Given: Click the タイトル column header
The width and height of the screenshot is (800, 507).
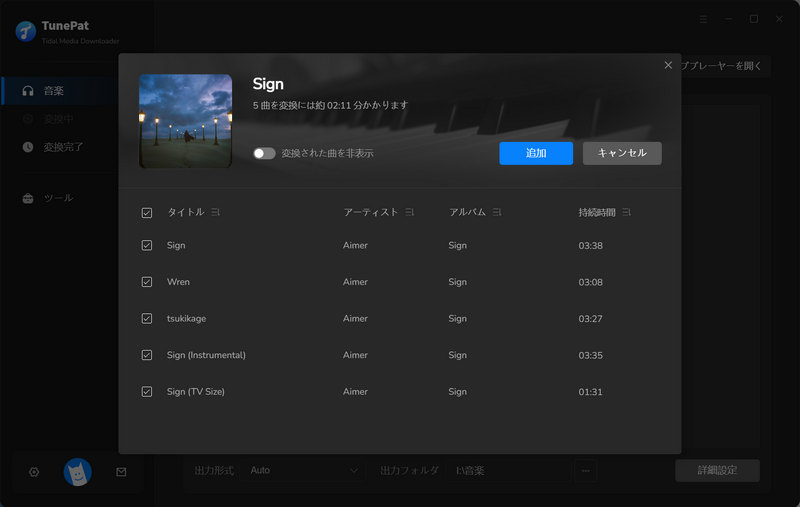Looking at the screenshot, I should [186, 212].
